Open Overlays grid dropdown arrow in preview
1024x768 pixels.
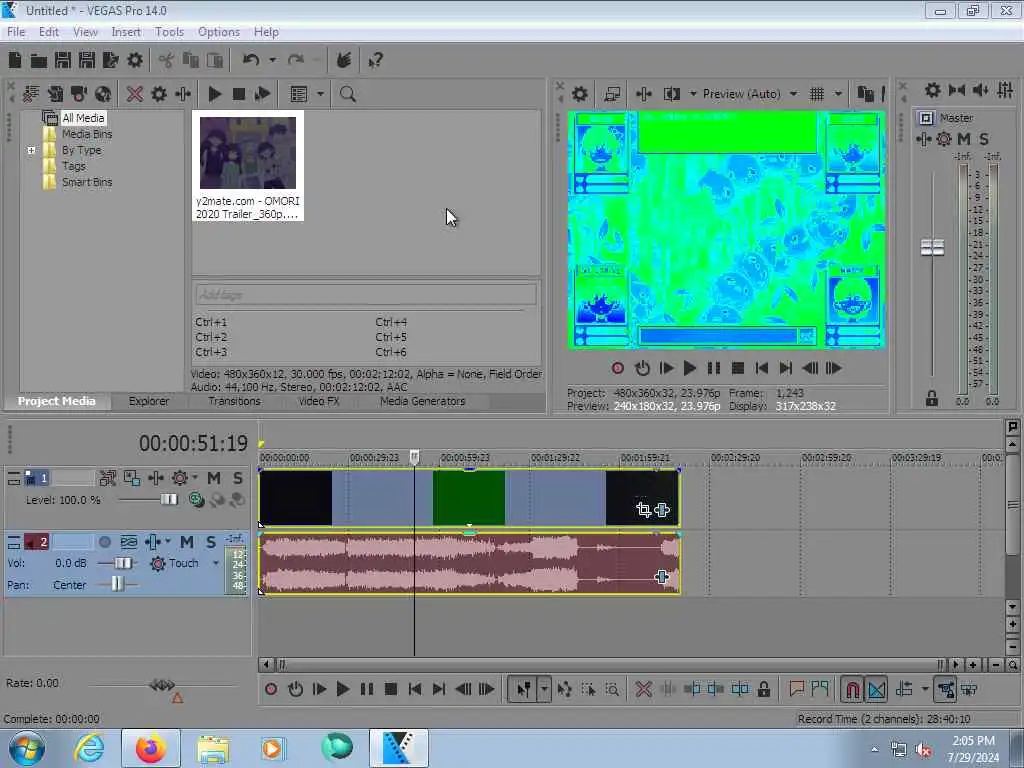click(x=839, y=94)
